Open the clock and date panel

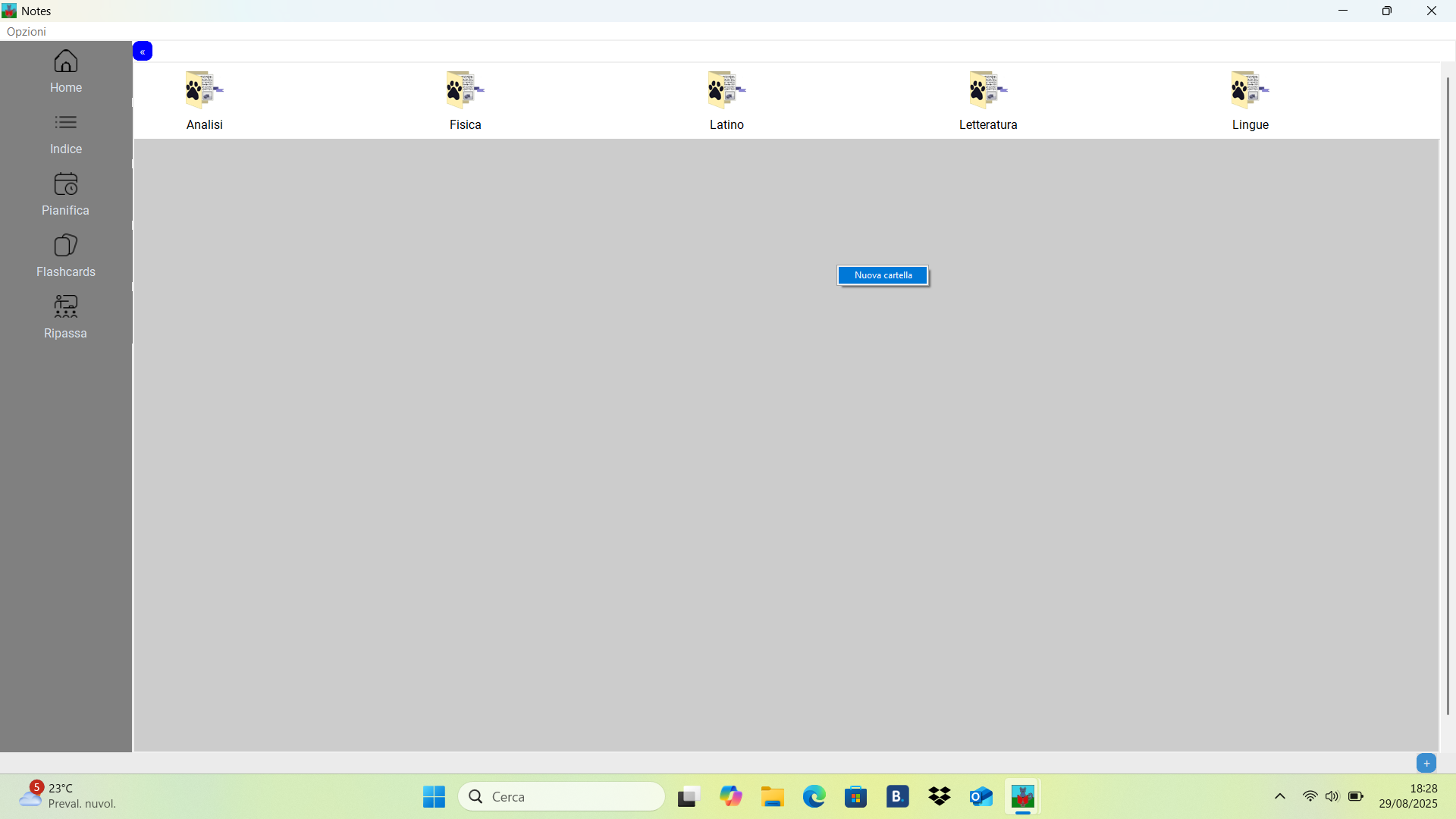point(1408,796)
